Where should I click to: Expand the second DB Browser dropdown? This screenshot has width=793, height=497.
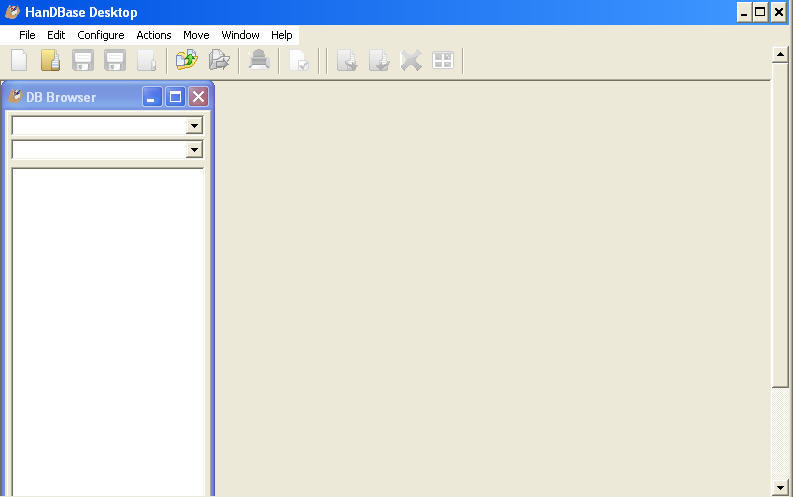[x=194, y=149]
